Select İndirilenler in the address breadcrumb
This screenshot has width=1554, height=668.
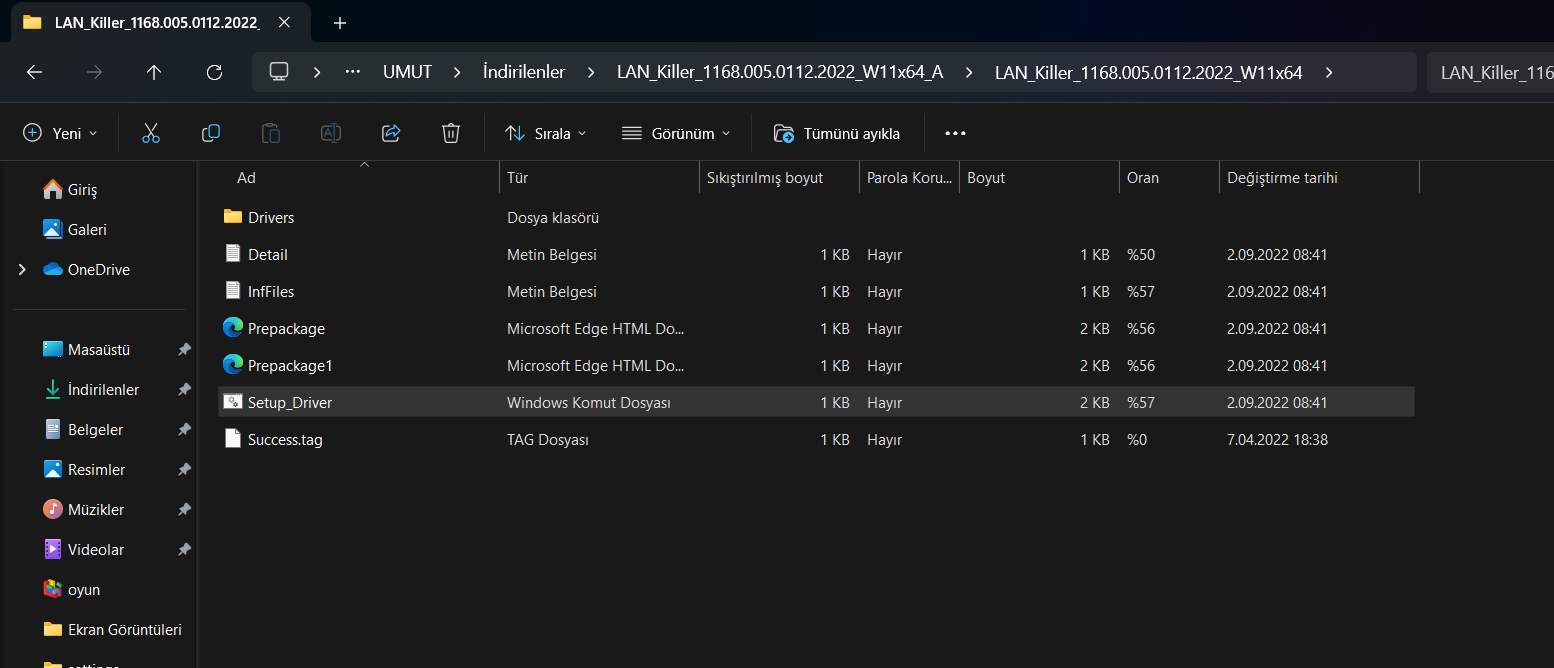pyautogui.click(x=524, y=72)
